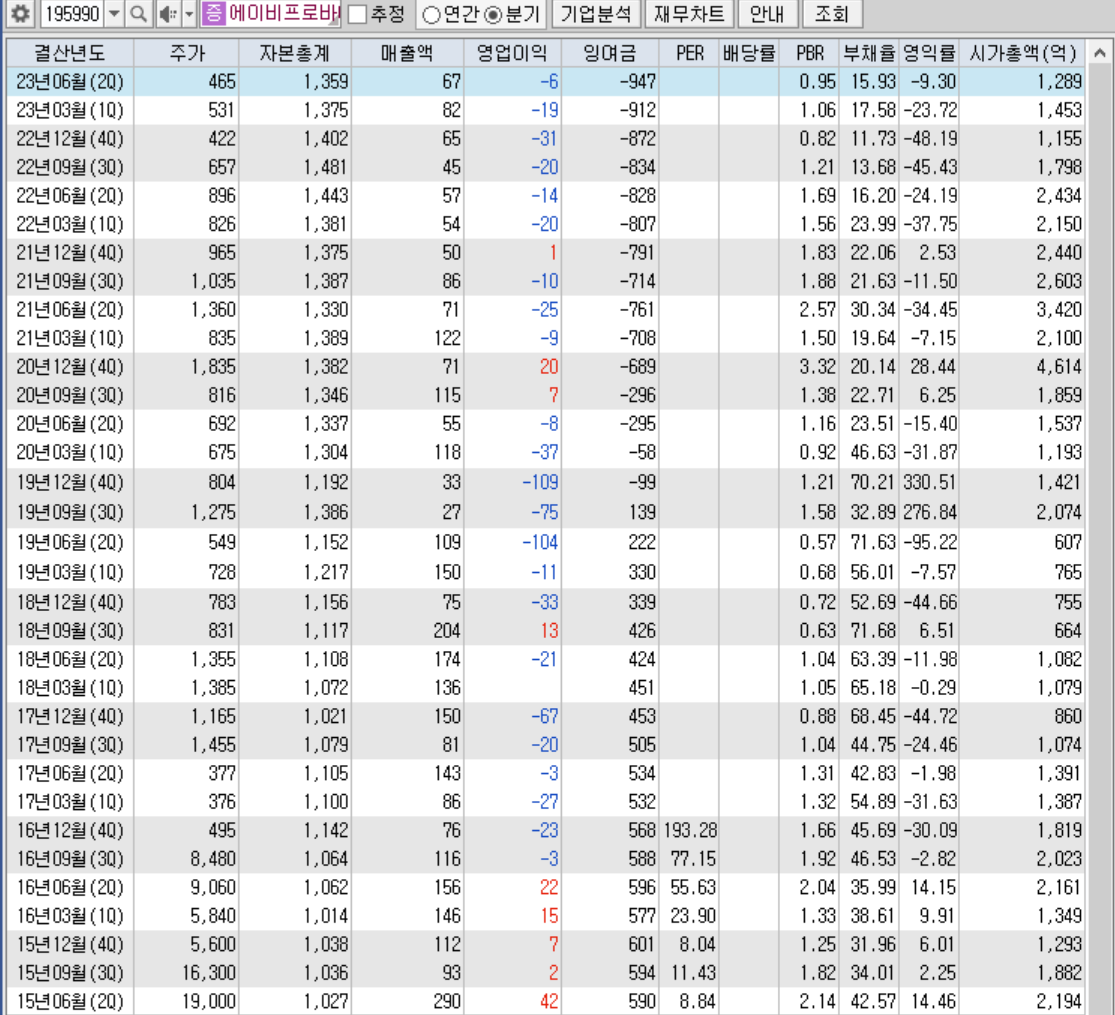The image size is (1115, 1015).
Task: Click the 시가총액(억) column header
Action: (1022, 53)
